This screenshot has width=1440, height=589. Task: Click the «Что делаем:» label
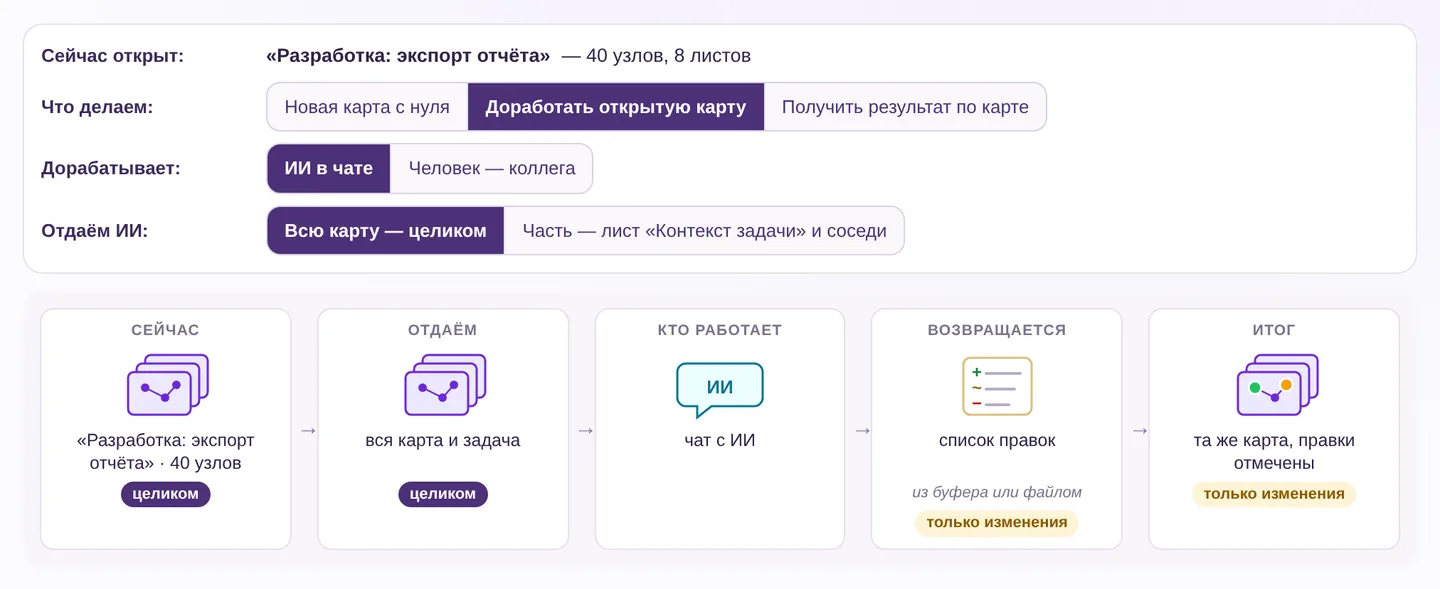[x=97, y=107]
